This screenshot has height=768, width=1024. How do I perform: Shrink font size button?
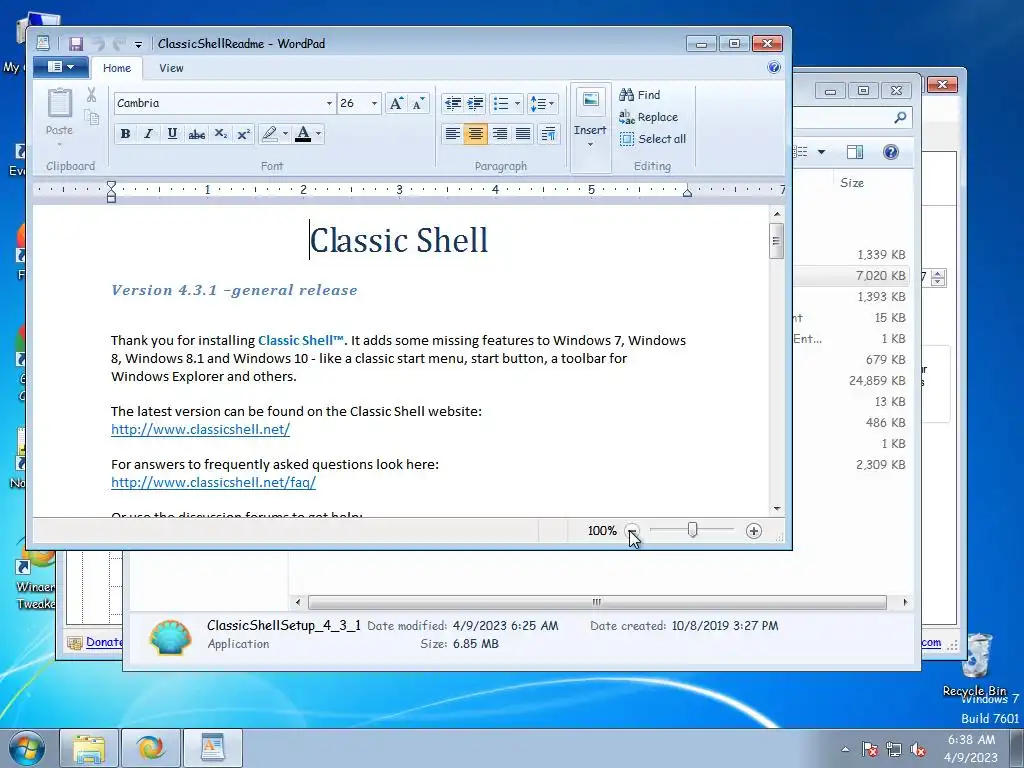(x=418, y=103)
